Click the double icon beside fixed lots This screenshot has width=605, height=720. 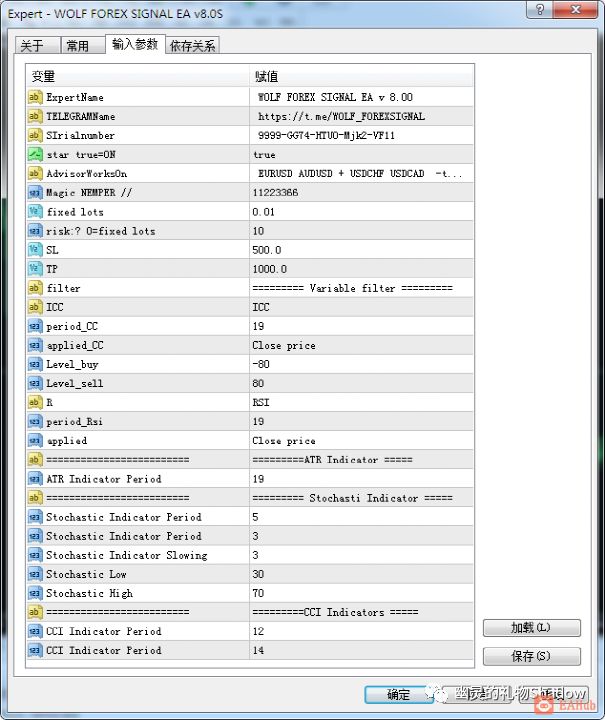[35, 212]
